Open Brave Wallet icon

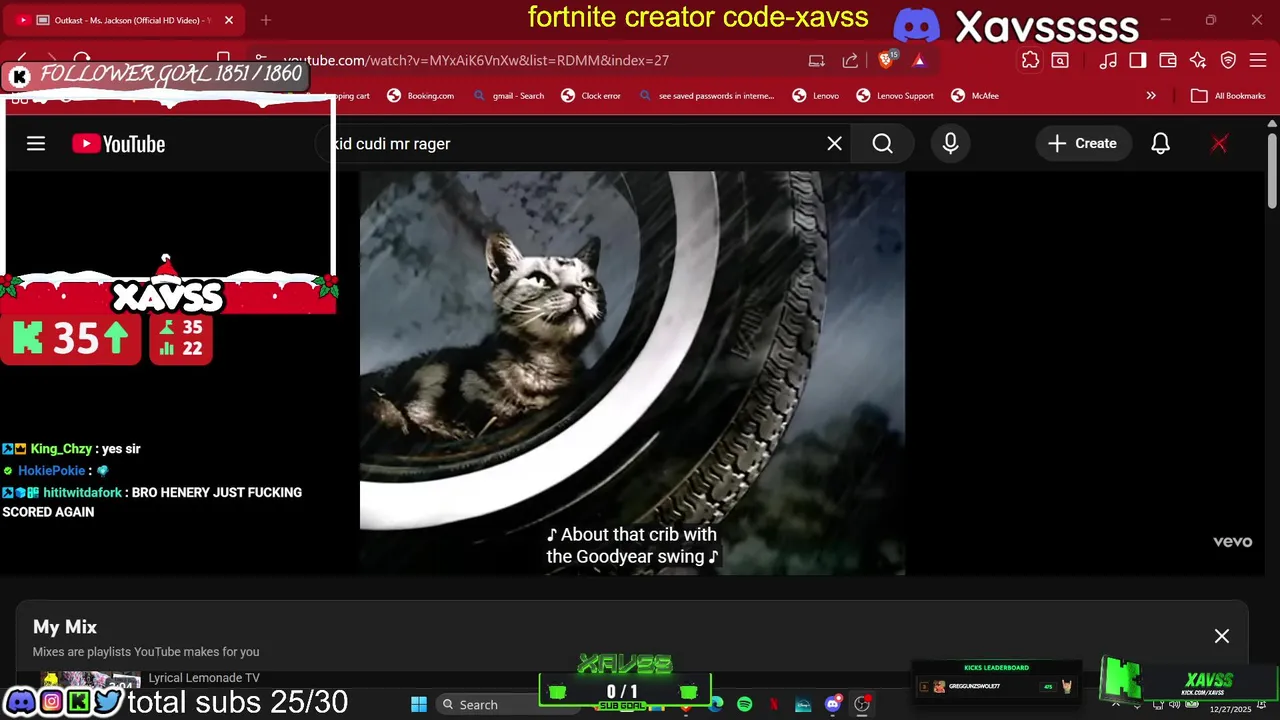[1168, 61]
